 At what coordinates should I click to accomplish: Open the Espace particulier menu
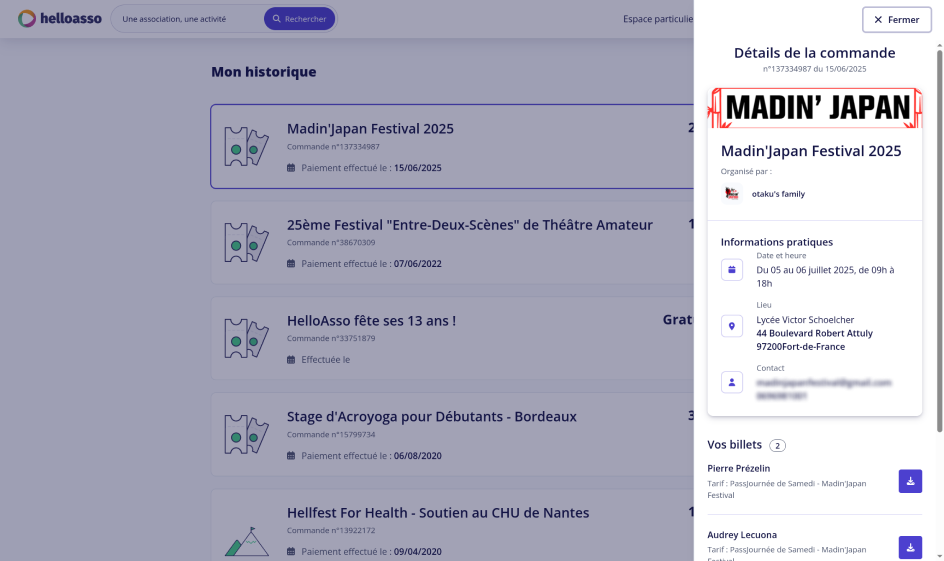click(x=657, y=19)
